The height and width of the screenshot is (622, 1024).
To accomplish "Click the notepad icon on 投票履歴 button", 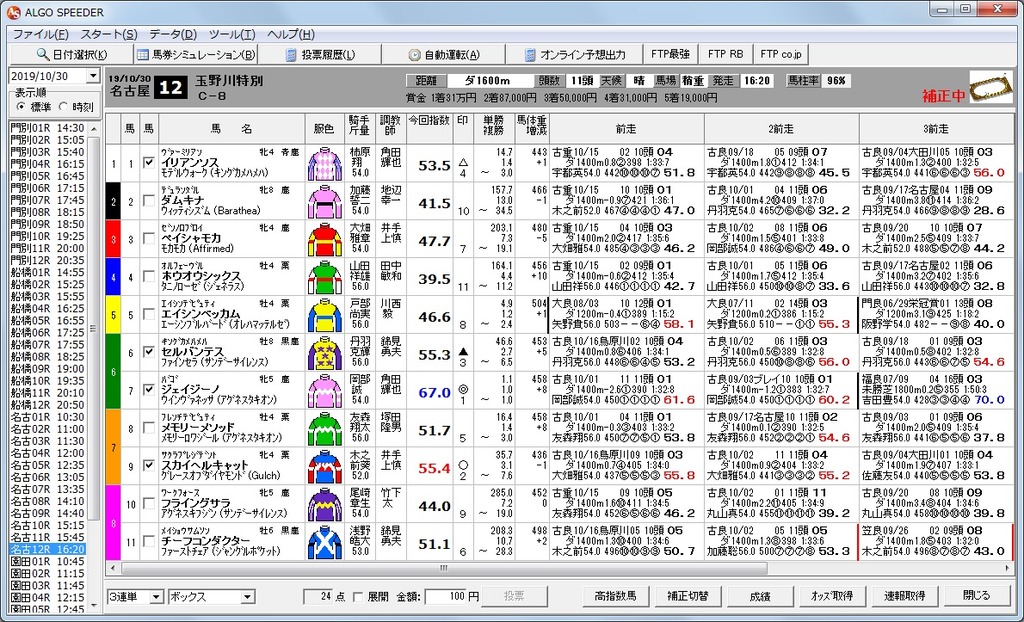I will tap(291, 55).
